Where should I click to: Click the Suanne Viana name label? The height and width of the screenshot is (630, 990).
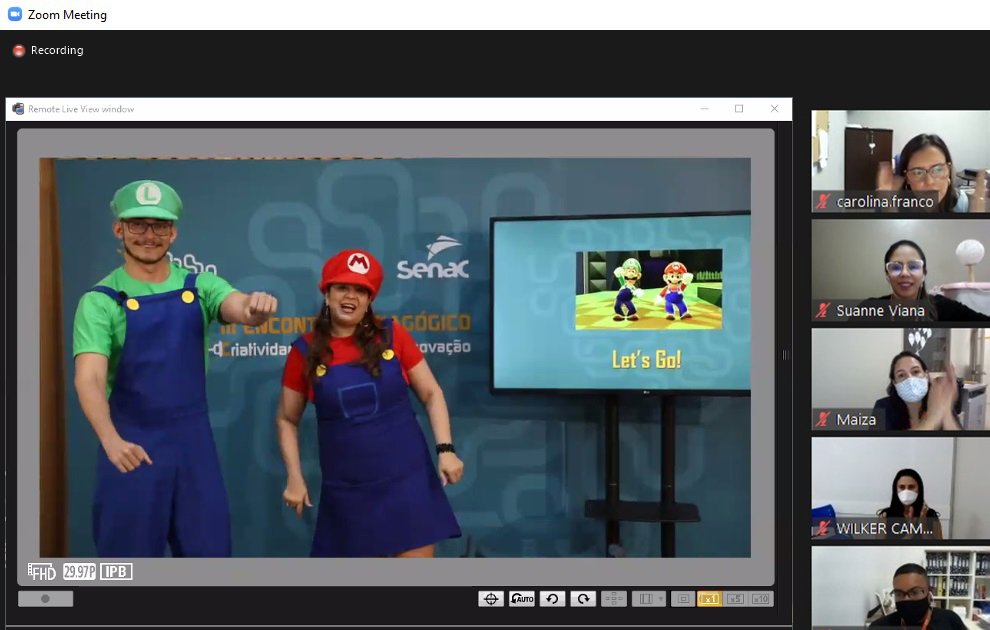pyautogui.click(x=880, y=311)
